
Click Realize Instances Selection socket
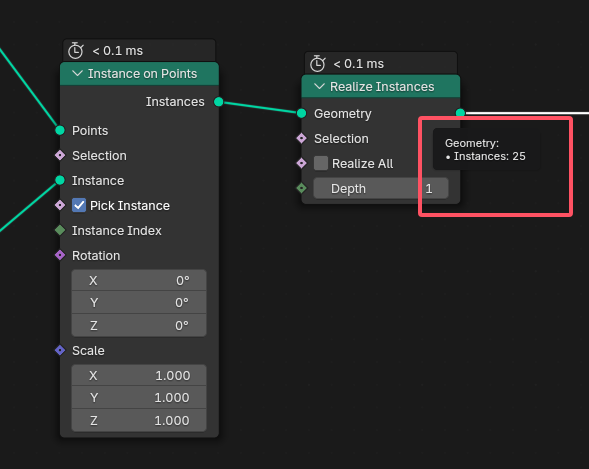click(x=301, y=138)
